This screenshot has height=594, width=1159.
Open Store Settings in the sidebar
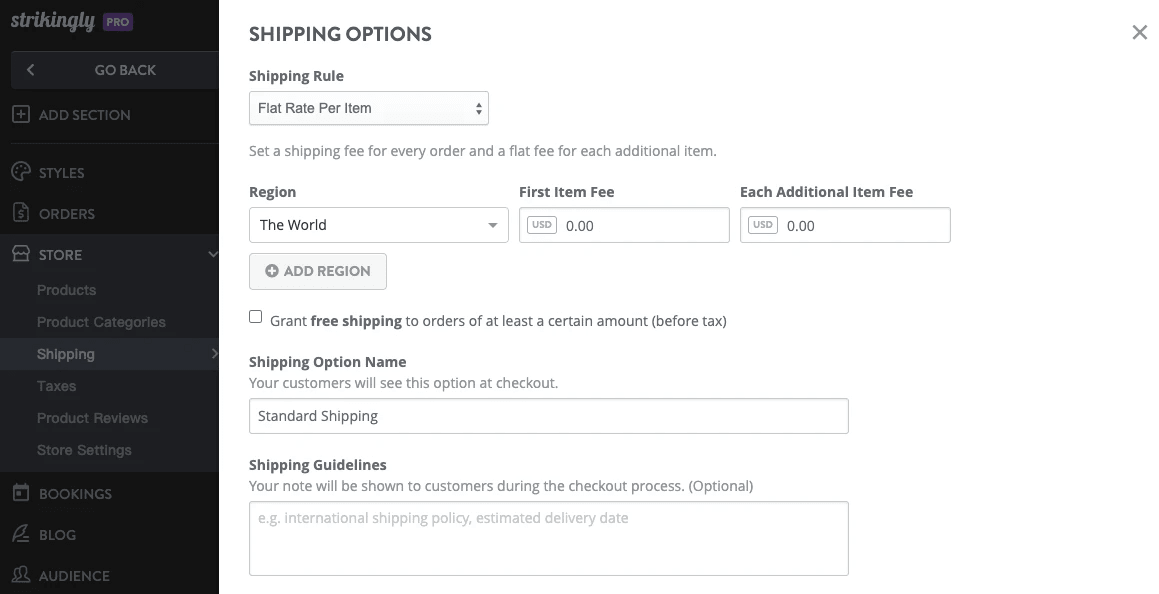click(x=84, y=450)
